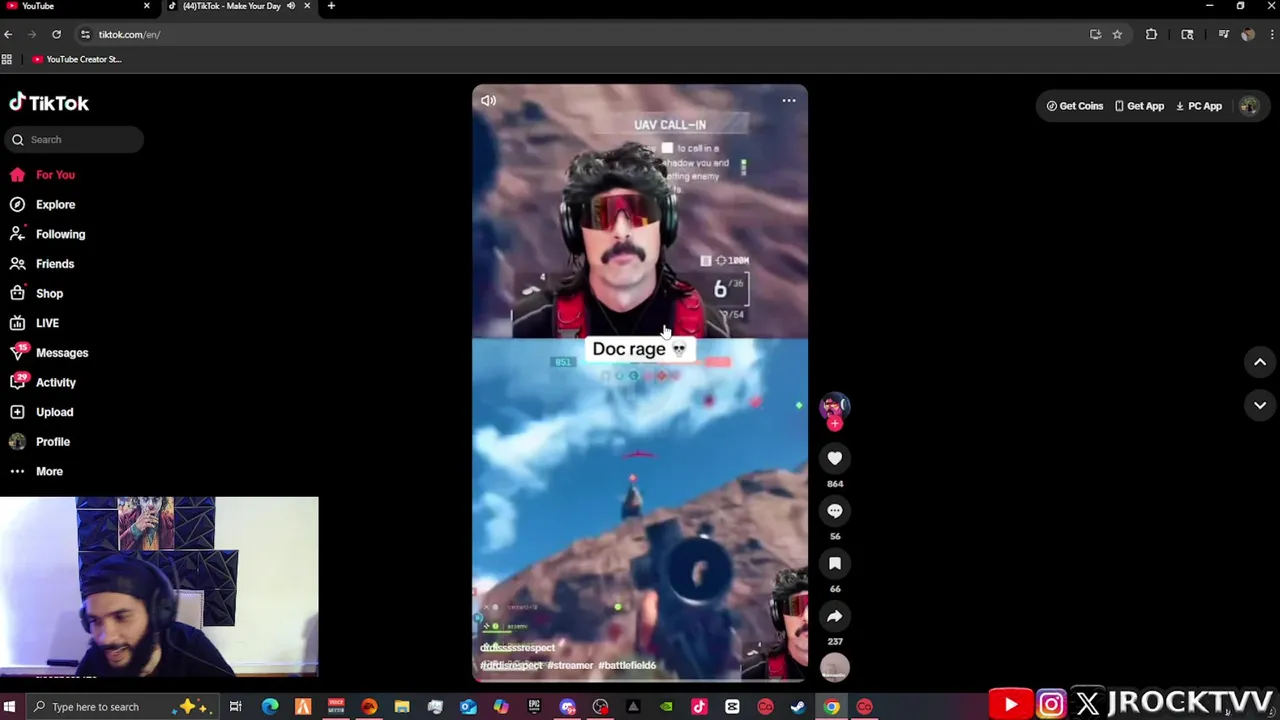Click the Get Coins button
The height and width of the screenshot is (720, 1280).
pos(1075,106)
